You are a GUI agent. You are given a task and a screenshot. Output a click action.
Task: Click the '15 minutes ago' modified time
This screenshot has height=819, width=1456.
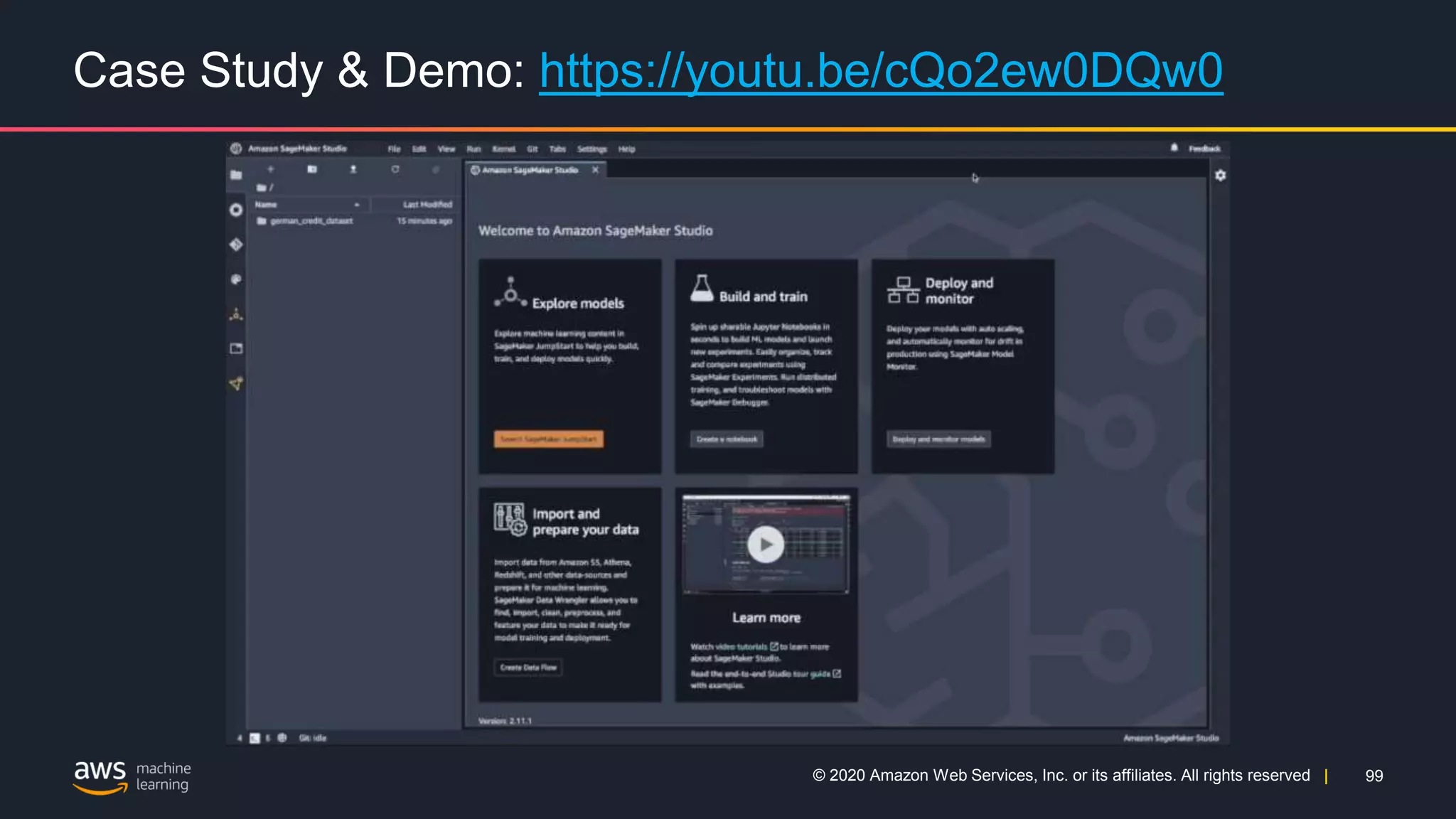tap(424, 221)
